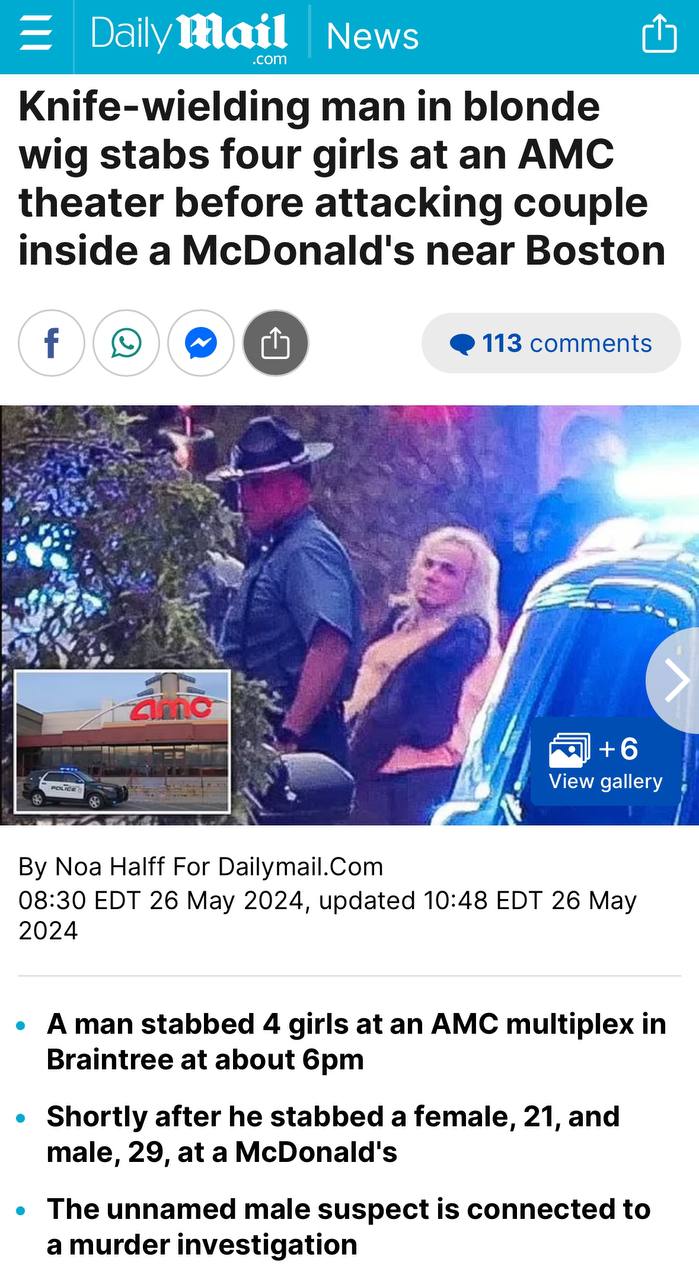Screen dimensions: 699x1280
Task: Tap the main article photo
Action: (349, 615)
